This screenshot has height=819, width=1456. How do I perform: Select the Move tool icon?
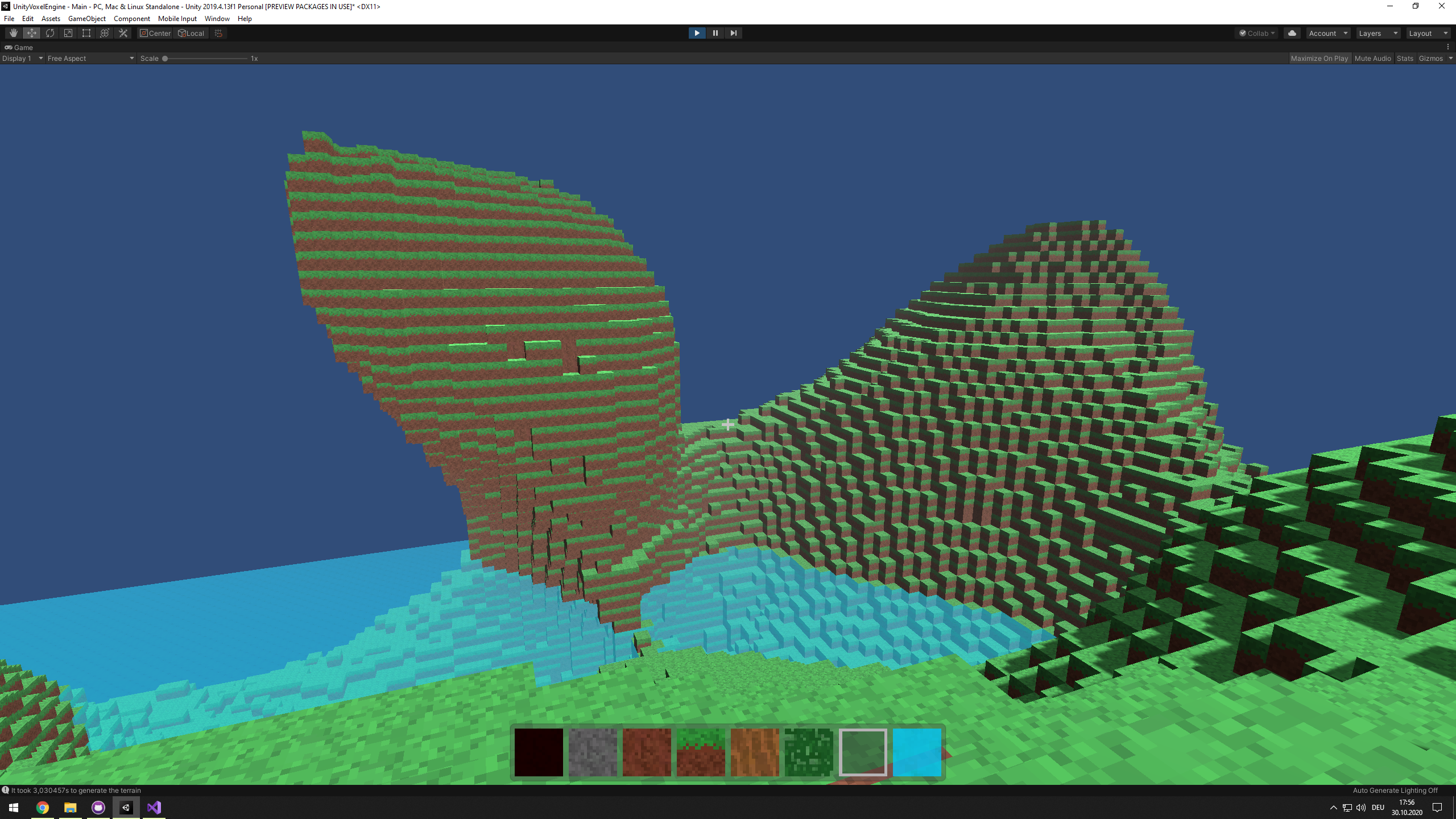click(x=32, y=33)
